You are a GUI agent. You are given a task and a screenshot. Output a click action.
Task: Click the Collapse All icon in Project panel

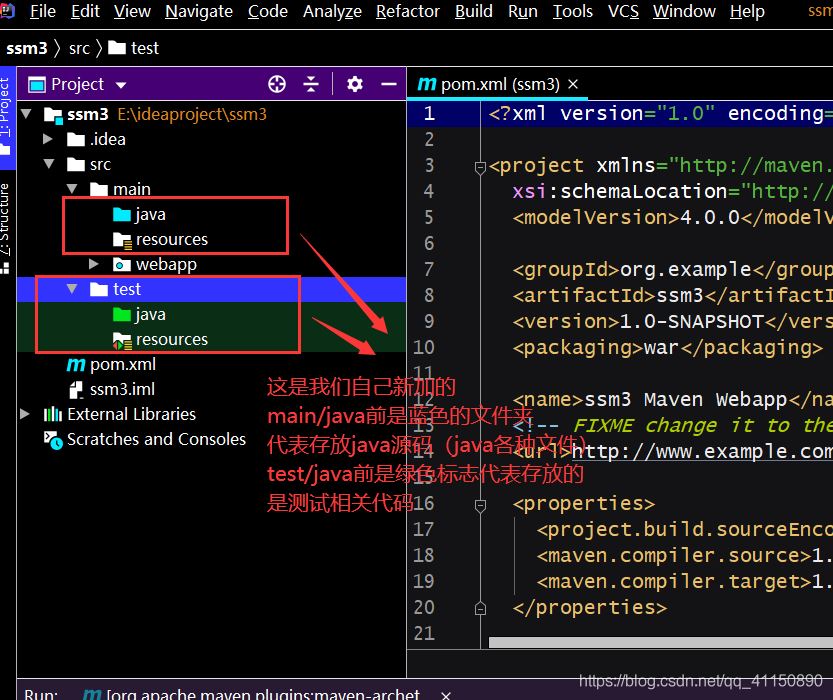pos(311,84)
